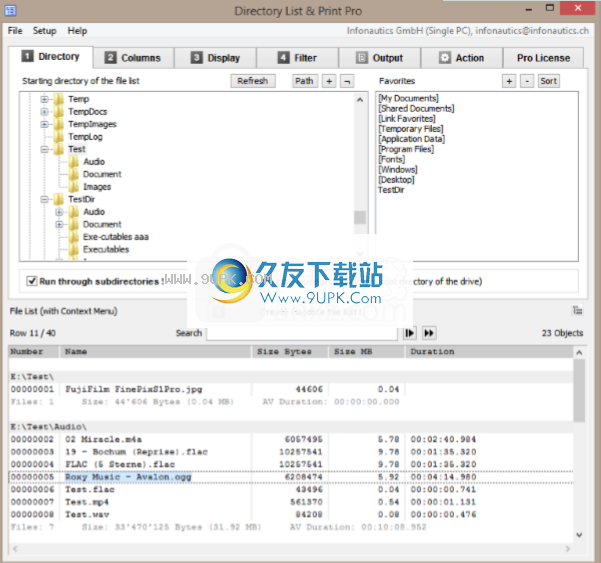The width and height of the screenshot is (601, 563).
Task: Switch to the Display tab
Action: (x=216, y=58)
